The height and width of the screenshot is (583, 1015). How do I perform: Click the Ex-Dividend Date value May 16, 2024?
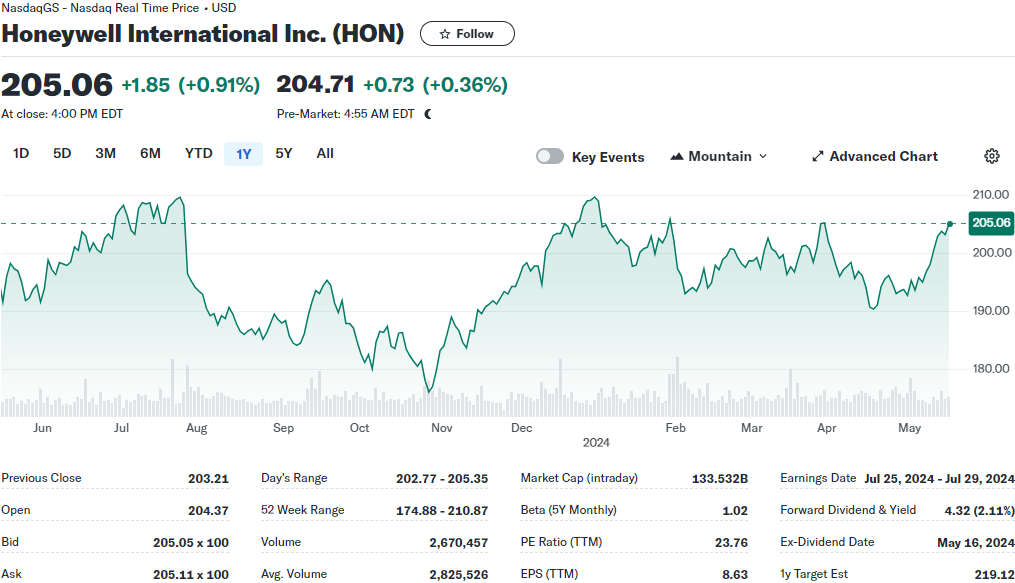(x=976, y=543)
